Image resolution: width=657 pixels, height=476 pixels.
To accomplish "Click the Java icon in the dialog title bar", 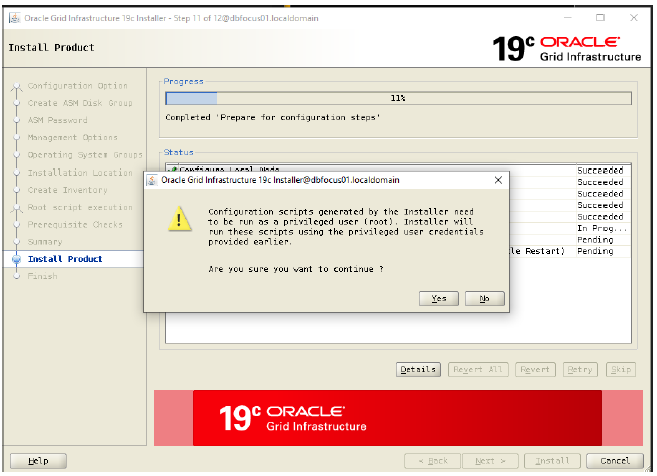I will pos(152,180).
